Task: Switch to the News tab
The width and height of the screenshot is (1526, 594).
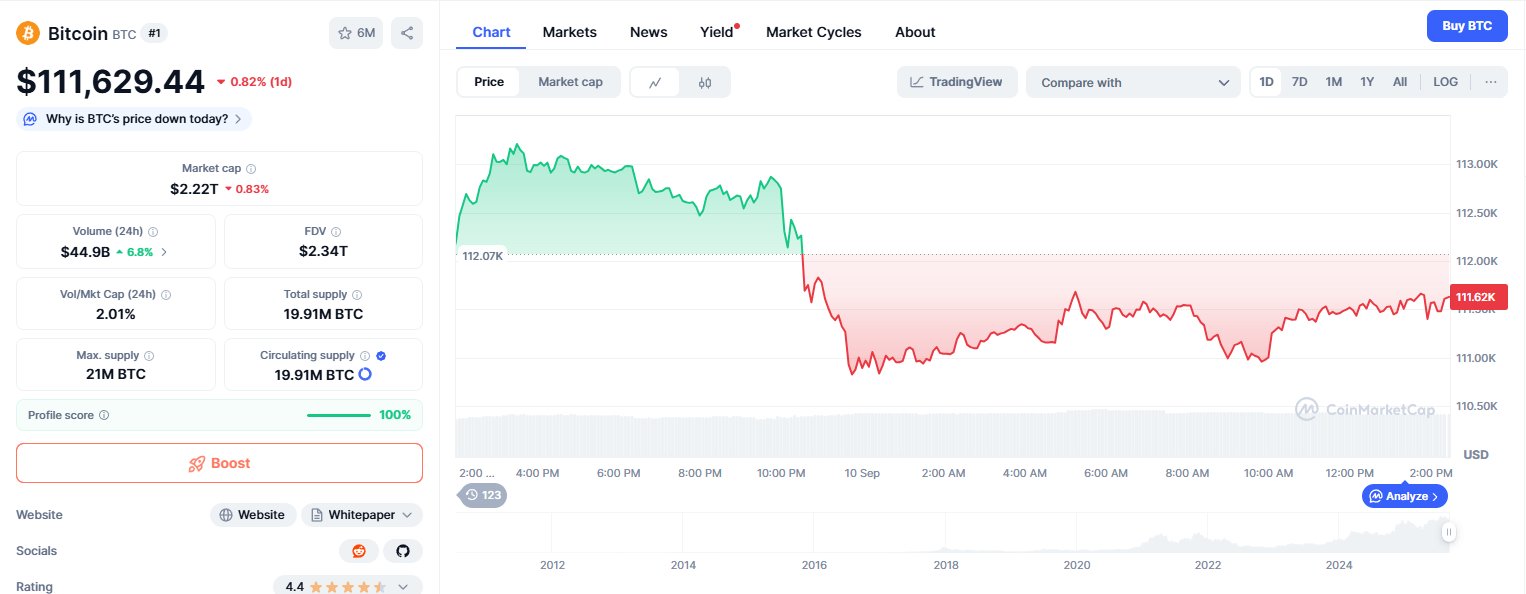Action: pyautogui.click(x=648, y=32)
